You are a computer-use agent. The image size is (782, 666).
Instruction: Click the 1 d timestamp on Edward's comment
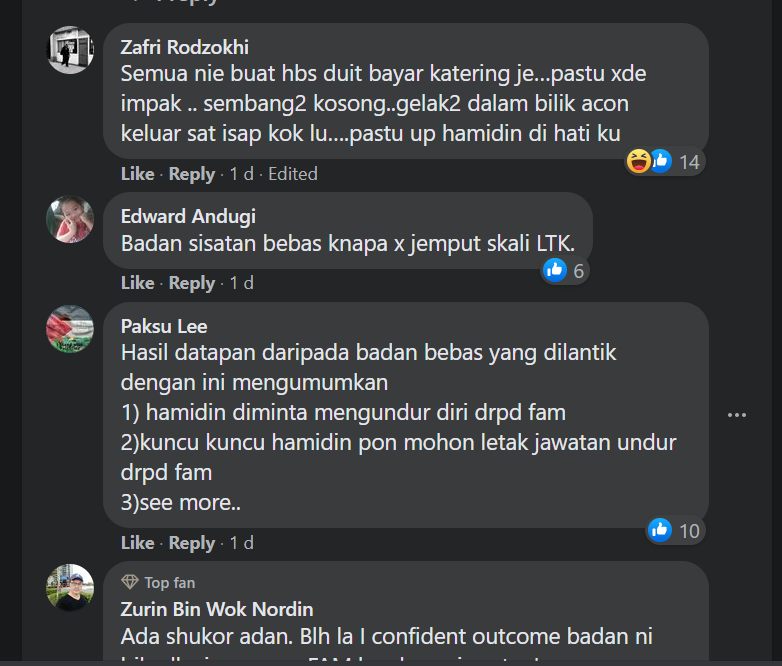coord(241,283)
